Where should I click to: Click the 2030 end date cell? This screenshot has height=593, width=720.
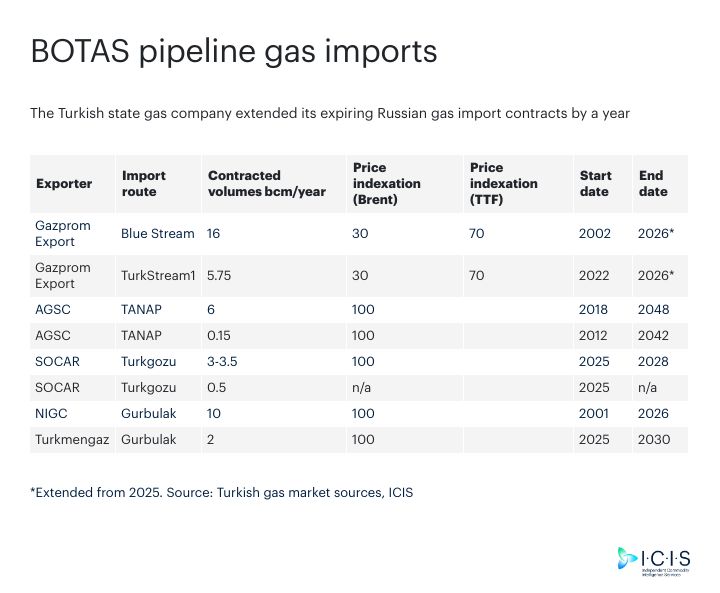click(653, 440)
